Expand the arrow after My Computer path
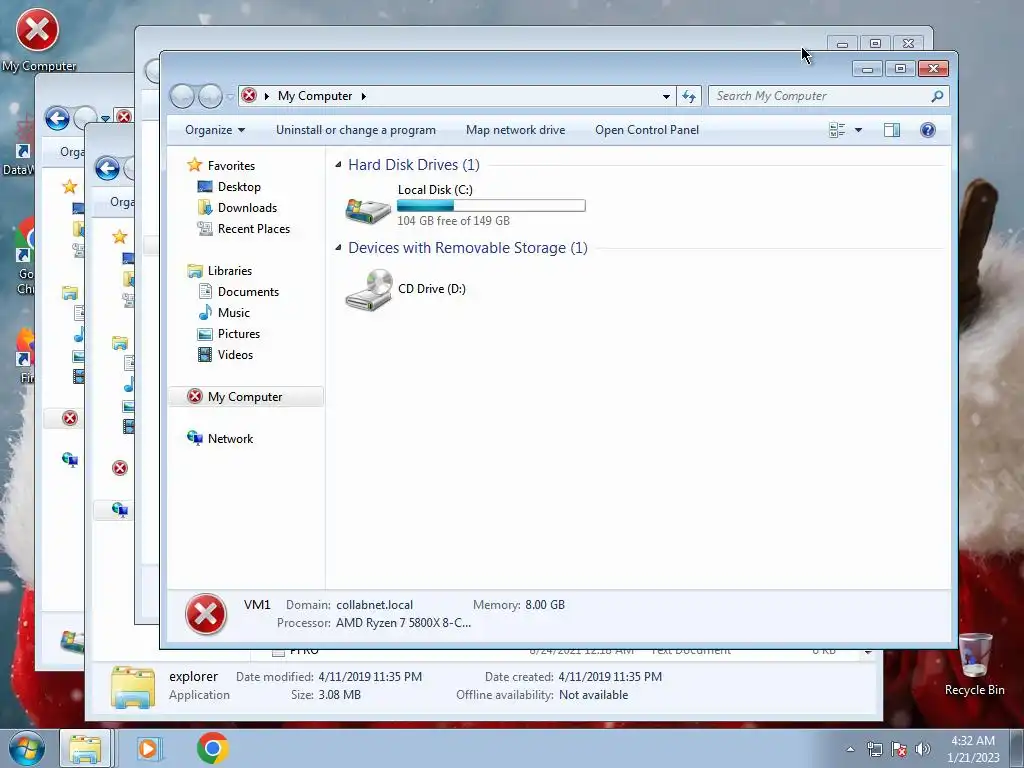This screenshot has width=1024, height=768. tap(364, 96)
